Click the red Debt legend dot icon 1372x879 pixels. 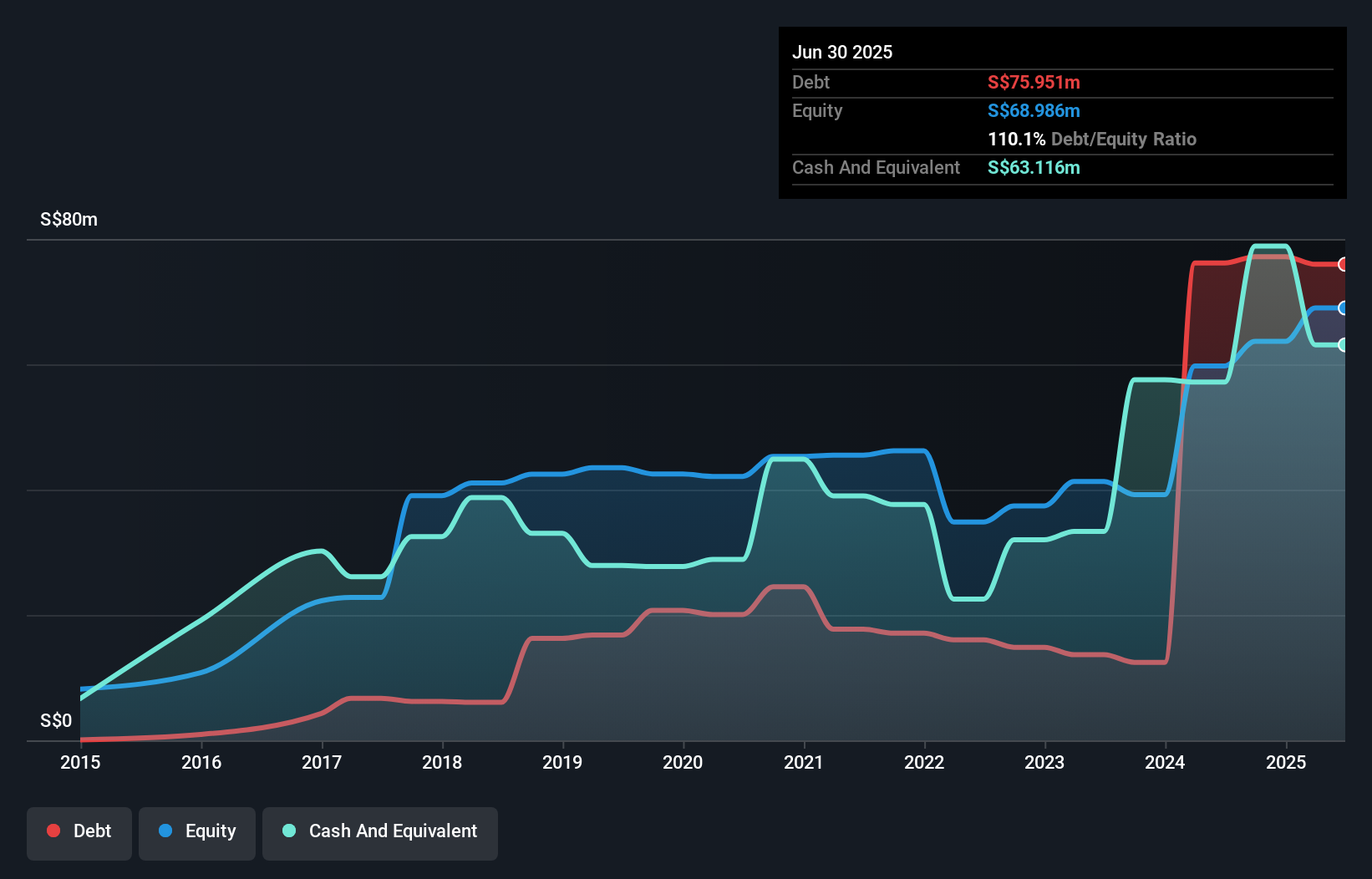click(x=53, y=831)
